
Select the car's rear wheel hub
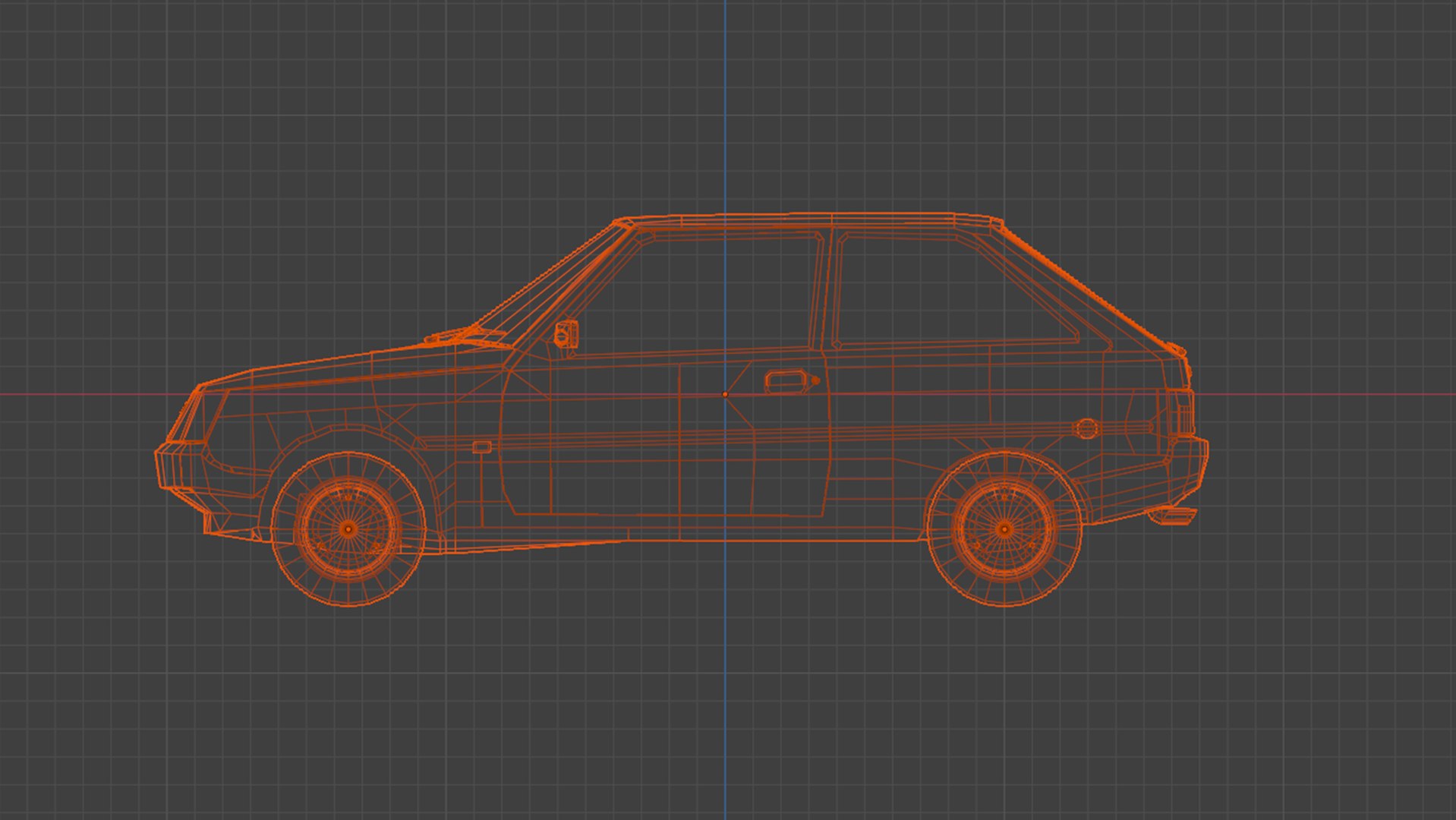pyautogui.click(x=1004, y=529)
